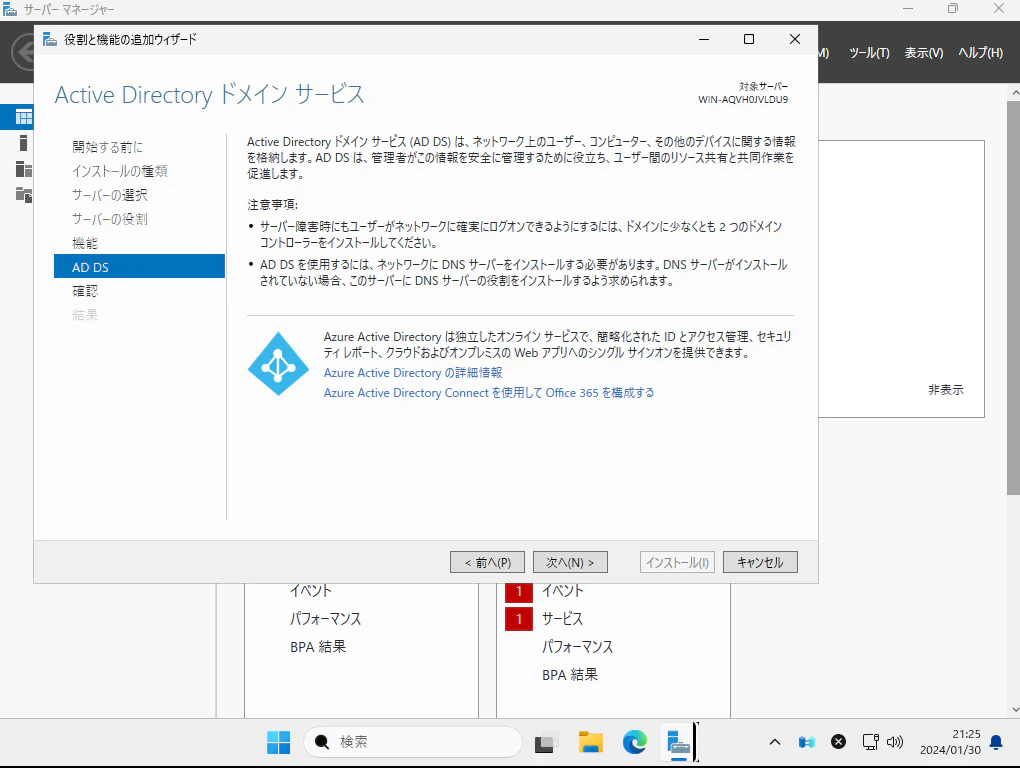Viewport: 1020px width, 768px height.
Task: Go to インストールの種類 wizard step
Action: coord(120,171)
